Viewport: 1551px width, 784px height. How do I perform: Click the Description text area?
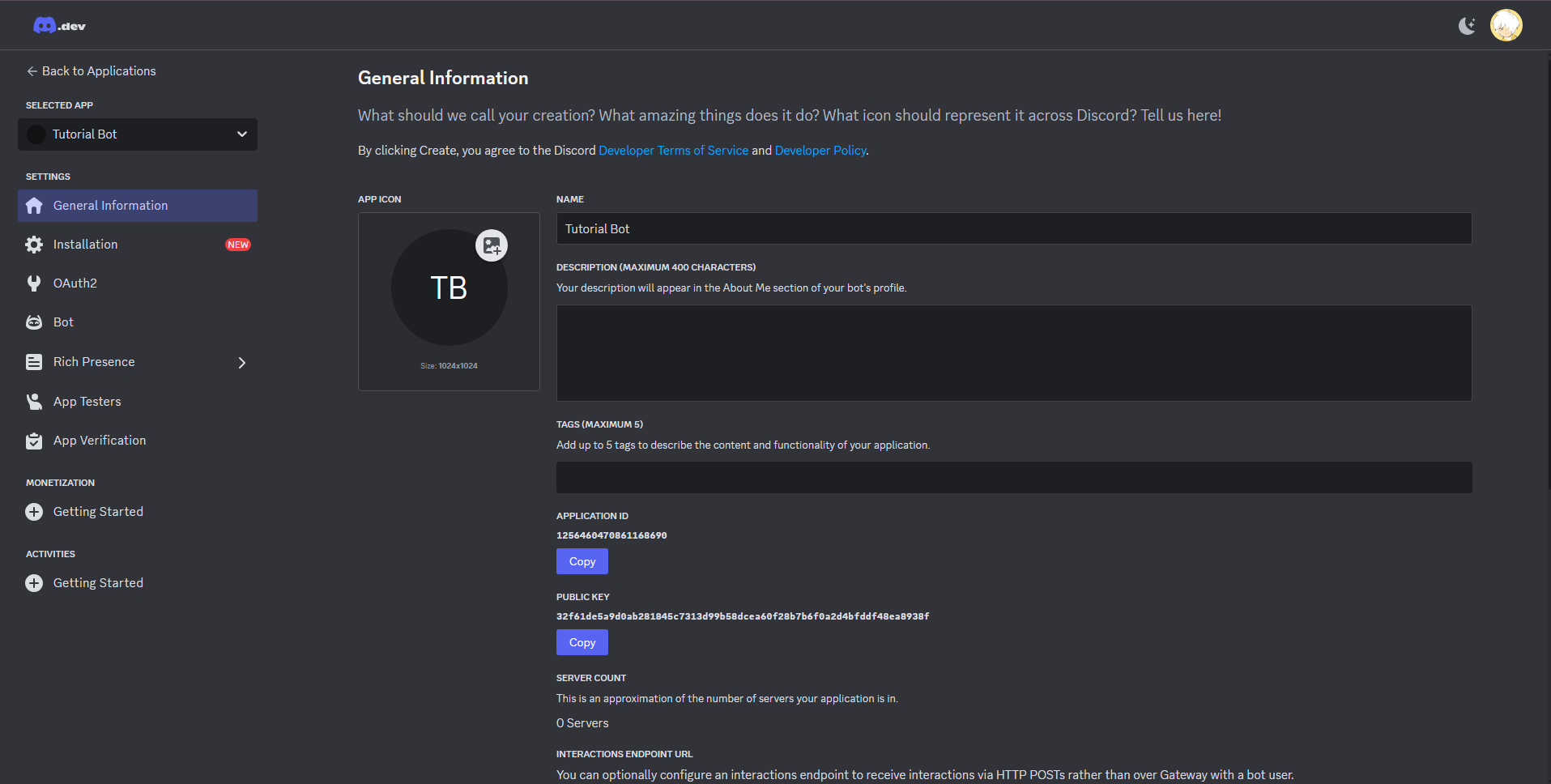[x=1013, y=353]
